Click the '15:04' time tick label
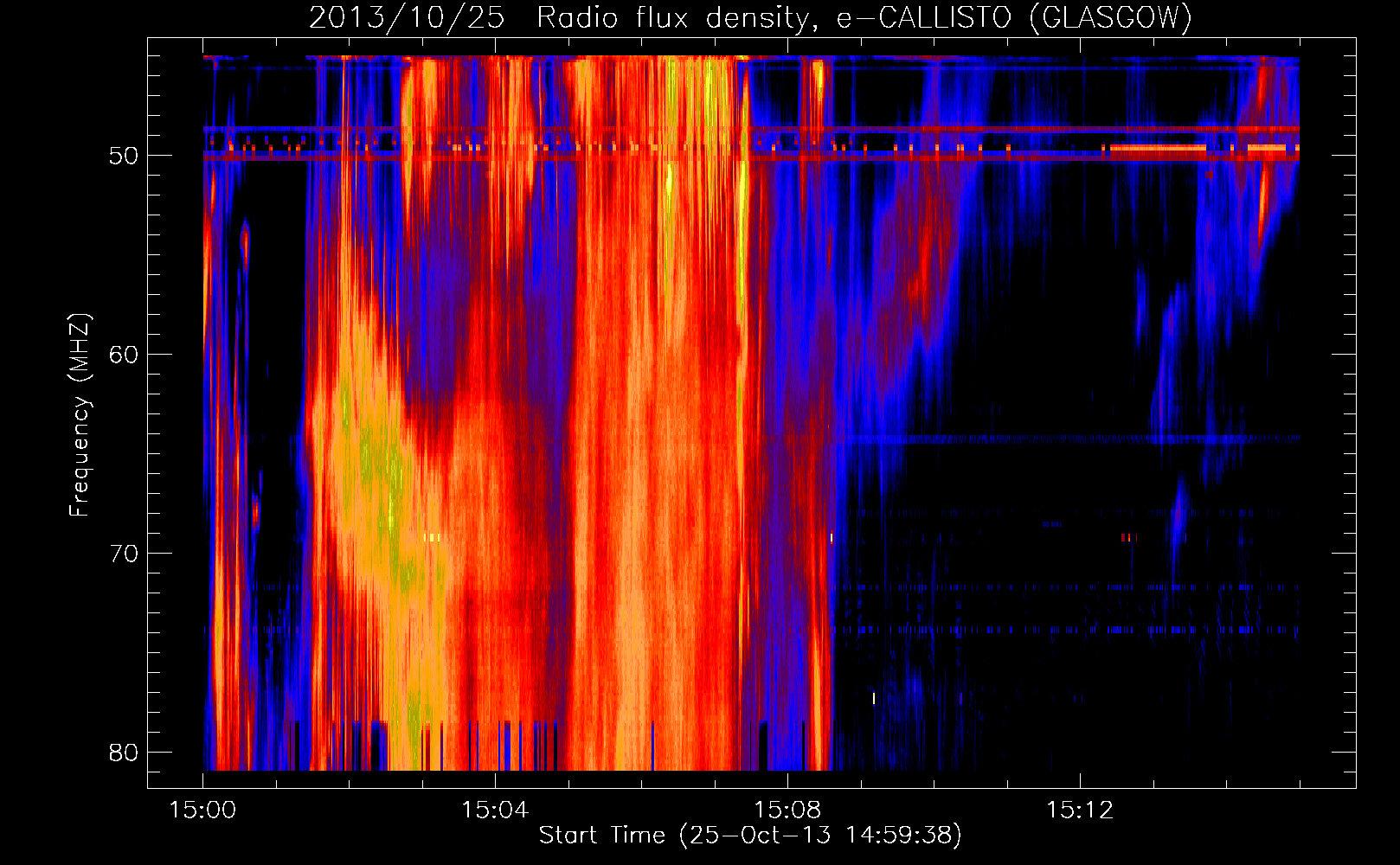The width and height of the screenshot is (1400, 865). [x=495, y=811]
